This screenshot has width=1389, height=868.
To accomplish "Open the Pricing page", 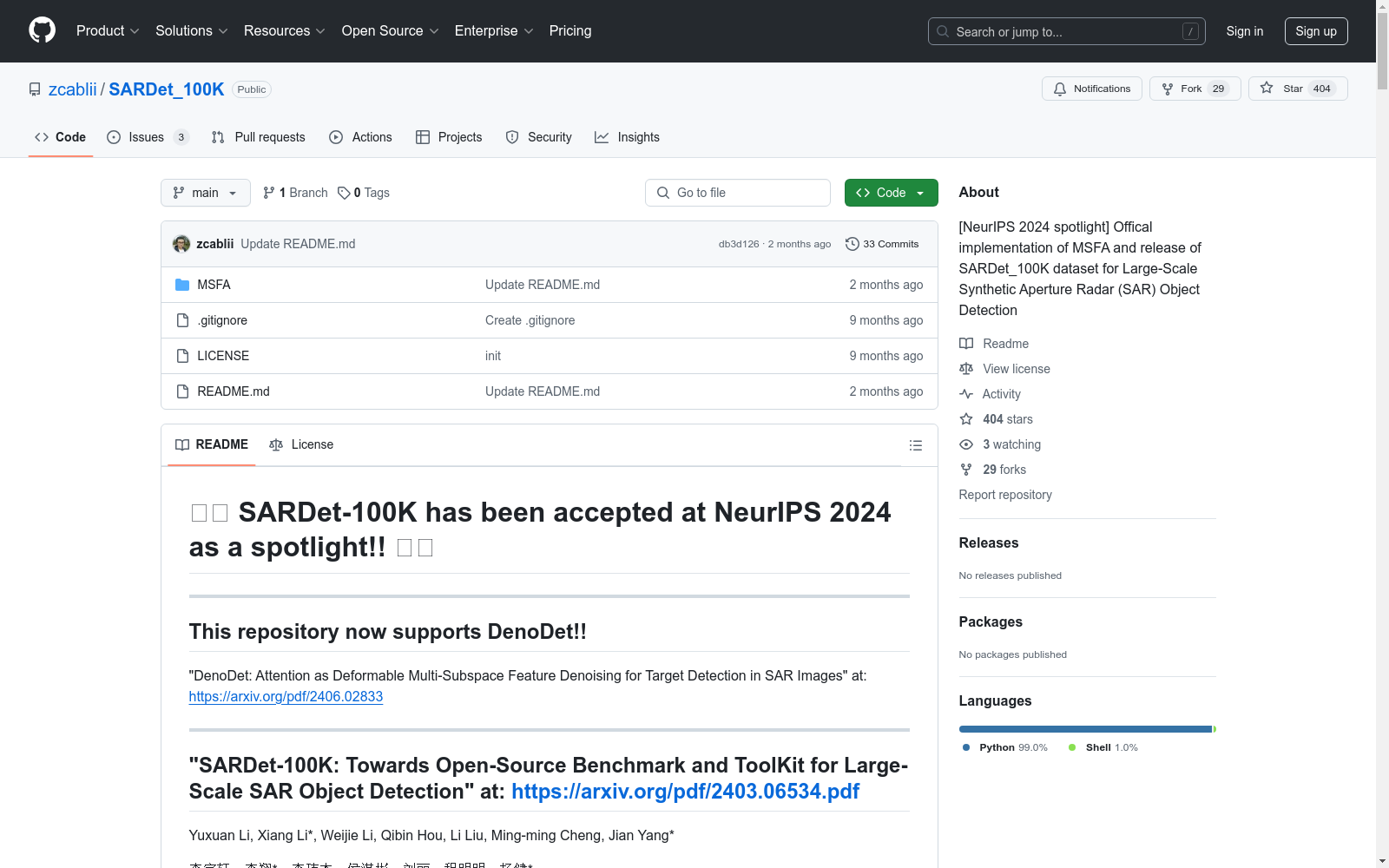I will [x=570, y=30].
